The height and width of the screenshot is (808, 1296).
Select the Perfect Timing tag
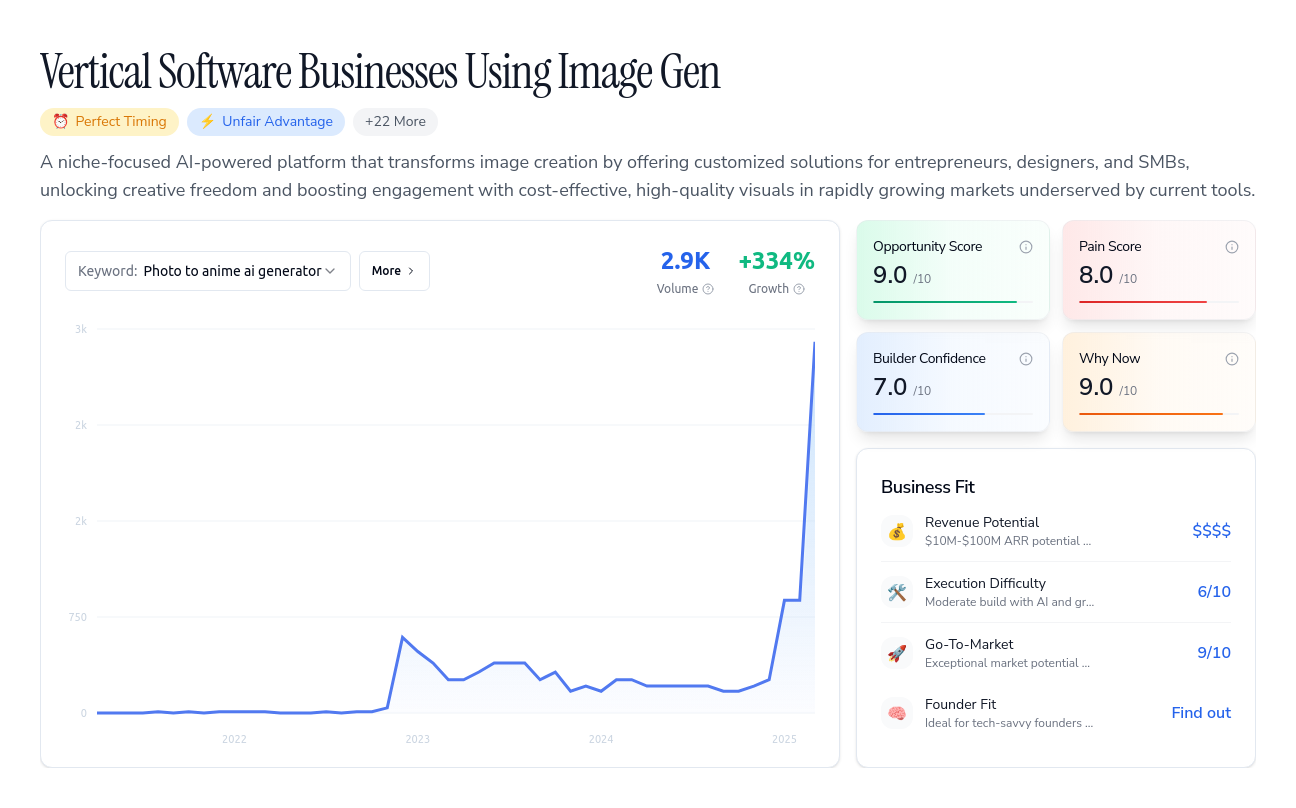point(109,122)
